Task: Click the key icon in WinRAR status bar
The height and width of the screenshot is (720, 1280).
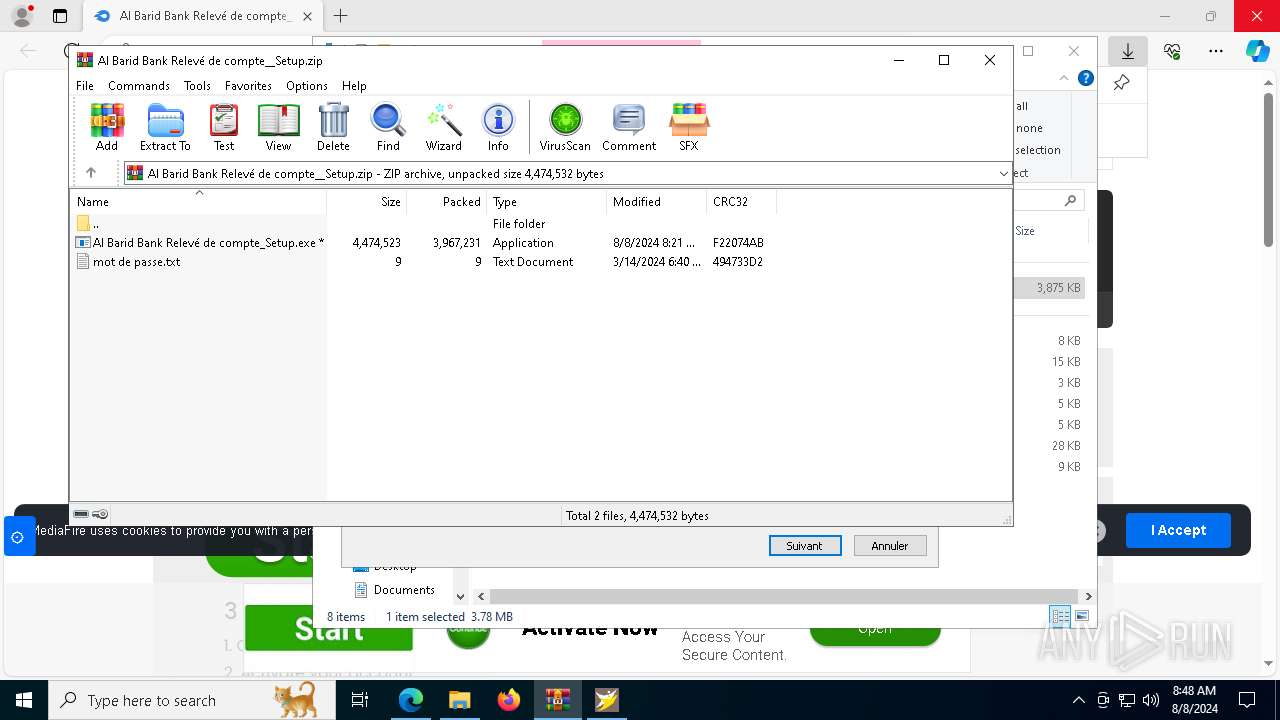Action: coord(100,514)
